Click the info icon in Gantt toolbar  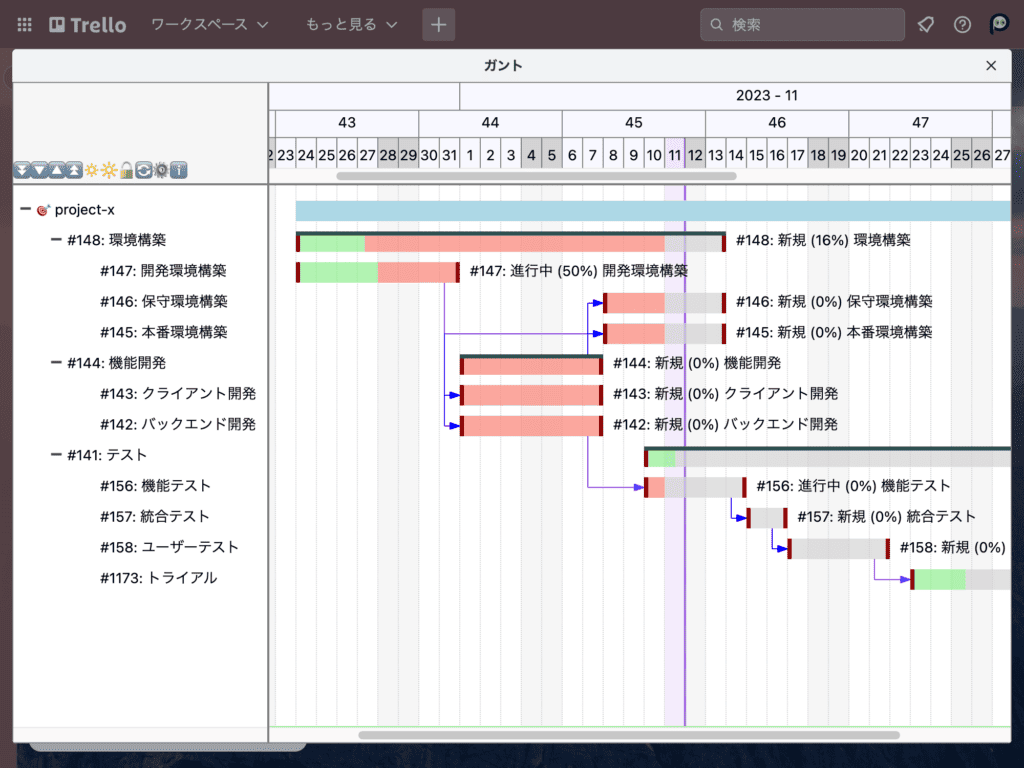point(178,171)
